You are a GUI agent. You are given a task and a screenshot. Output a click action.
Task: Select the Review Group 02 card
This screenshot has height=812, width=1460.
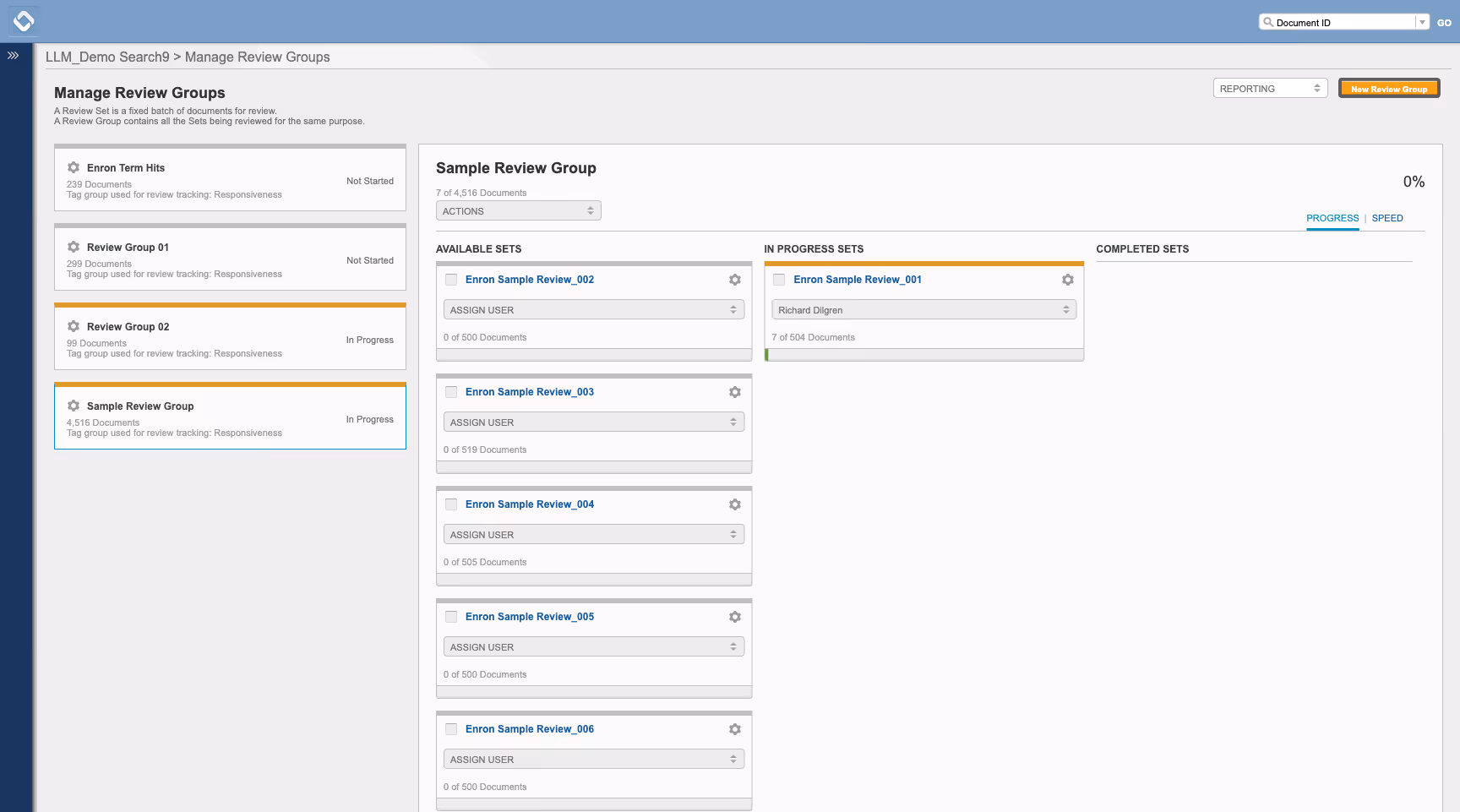[x=230, y=336]
